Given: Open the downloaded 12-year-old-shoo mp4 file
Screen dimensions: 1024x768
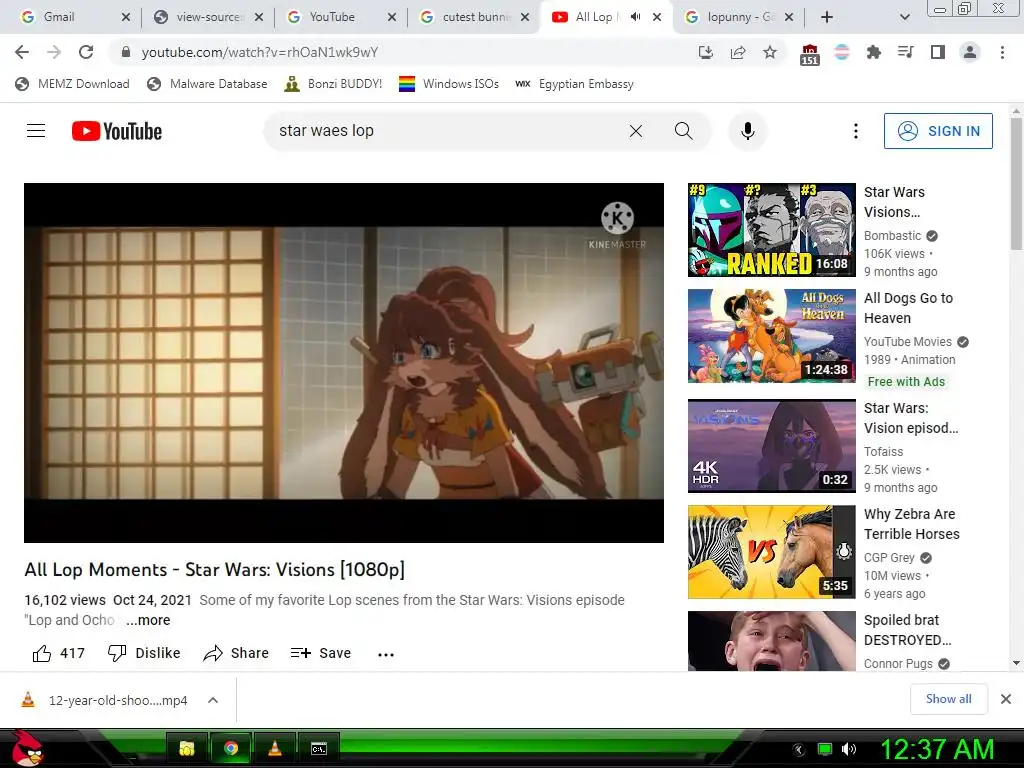Looking at the screenshot, I should (104, 700).
